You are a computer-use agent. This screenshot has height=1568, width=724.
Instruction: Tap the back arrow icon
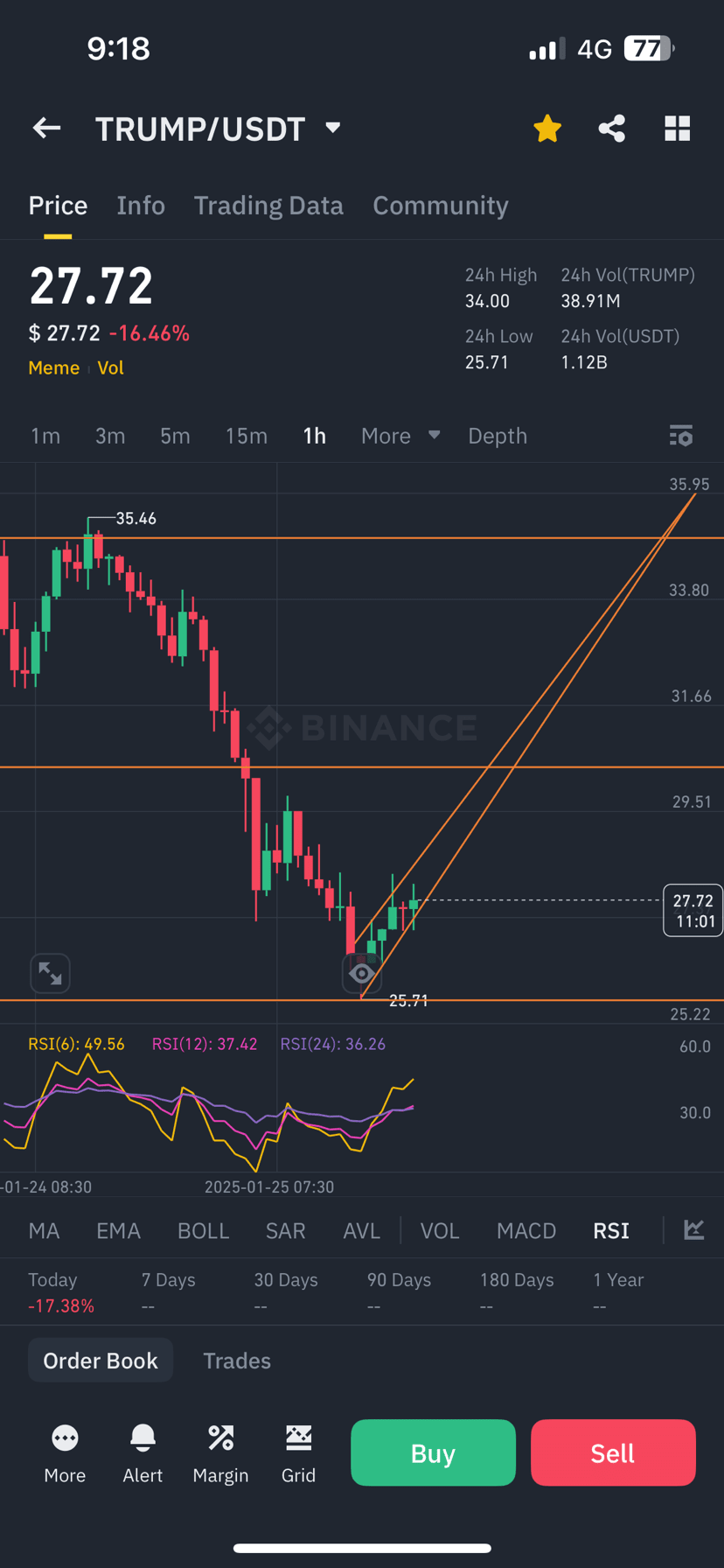point(46,129)
